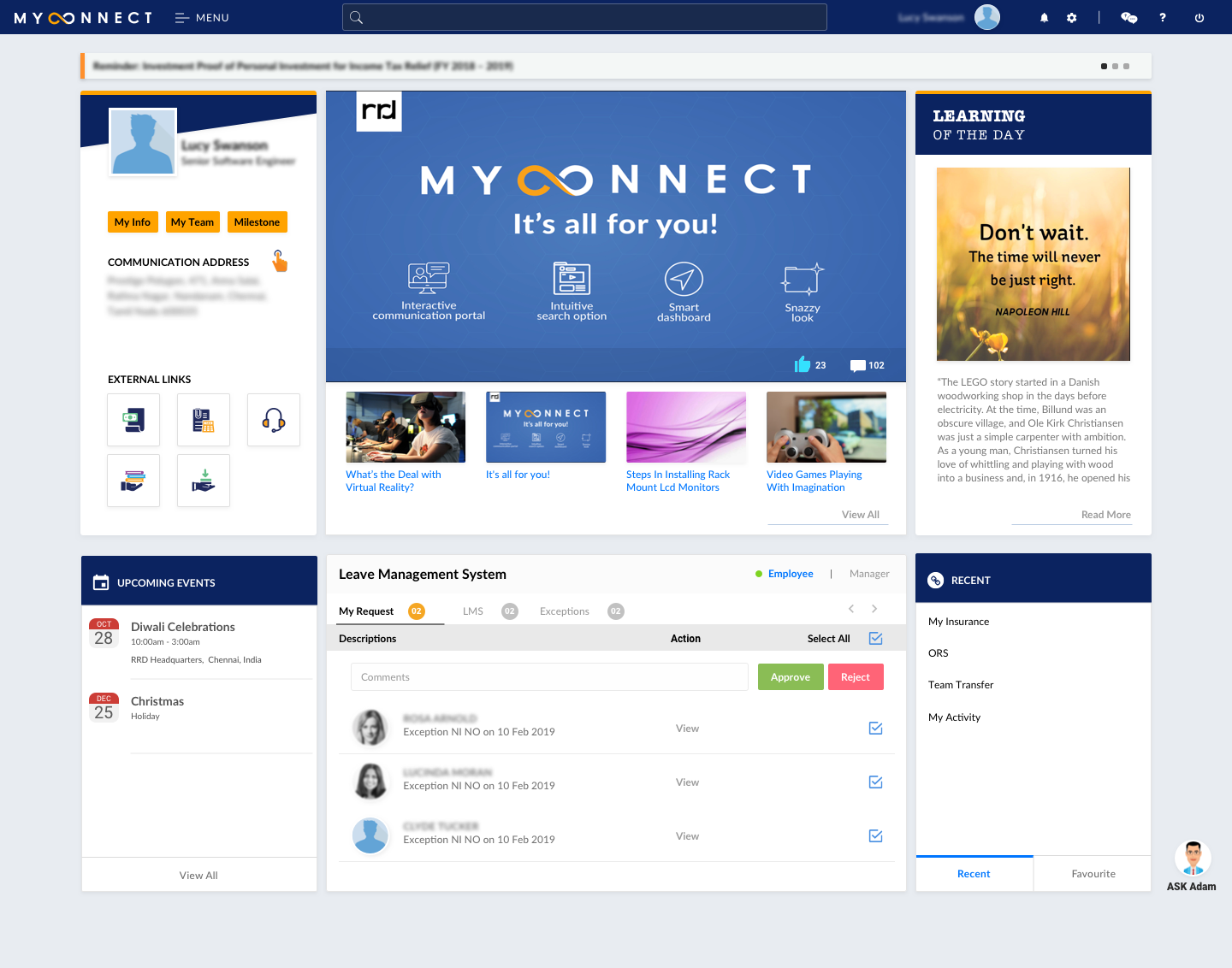Viewport: 1232px width, 968px height.
Task: Switch to the Recent bottom tab
Action: (x=974, y=874)
